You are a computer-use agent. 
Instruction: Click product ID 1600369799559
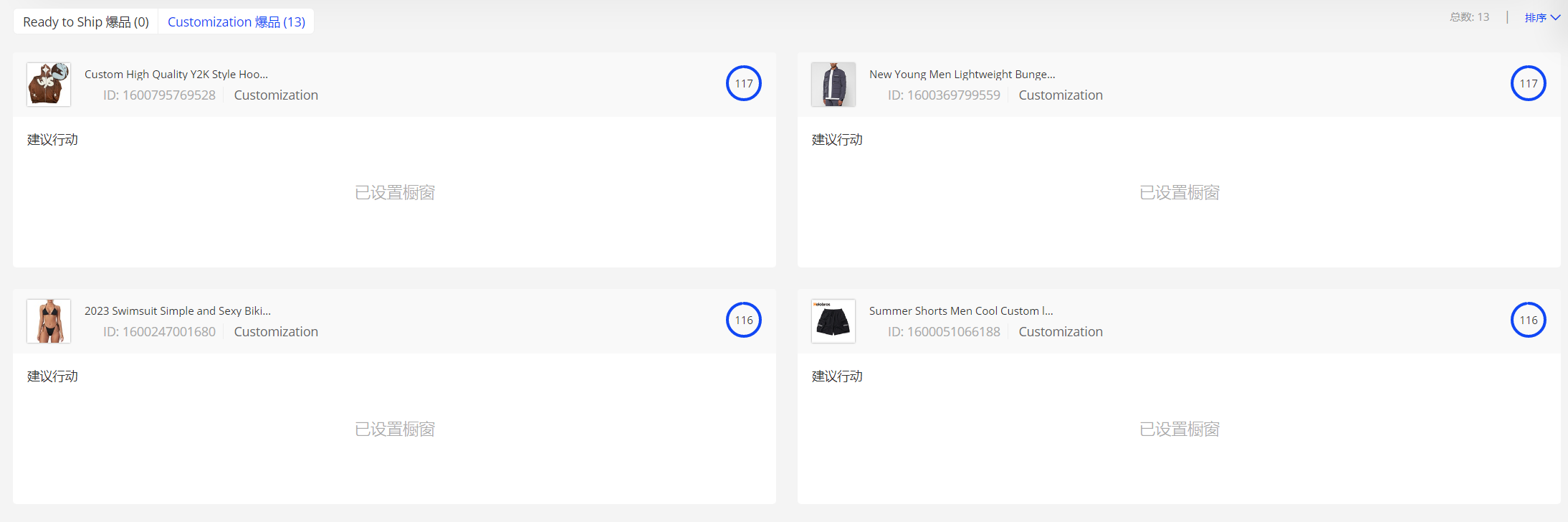(x=944, y=95)
